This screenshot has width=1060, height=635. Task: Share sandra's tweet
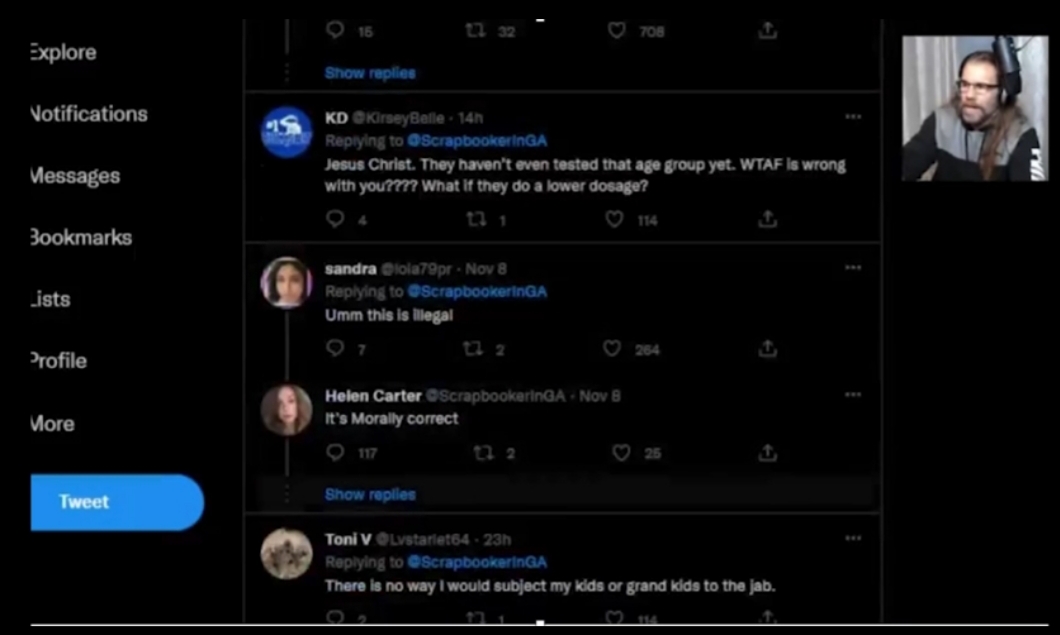767,349
